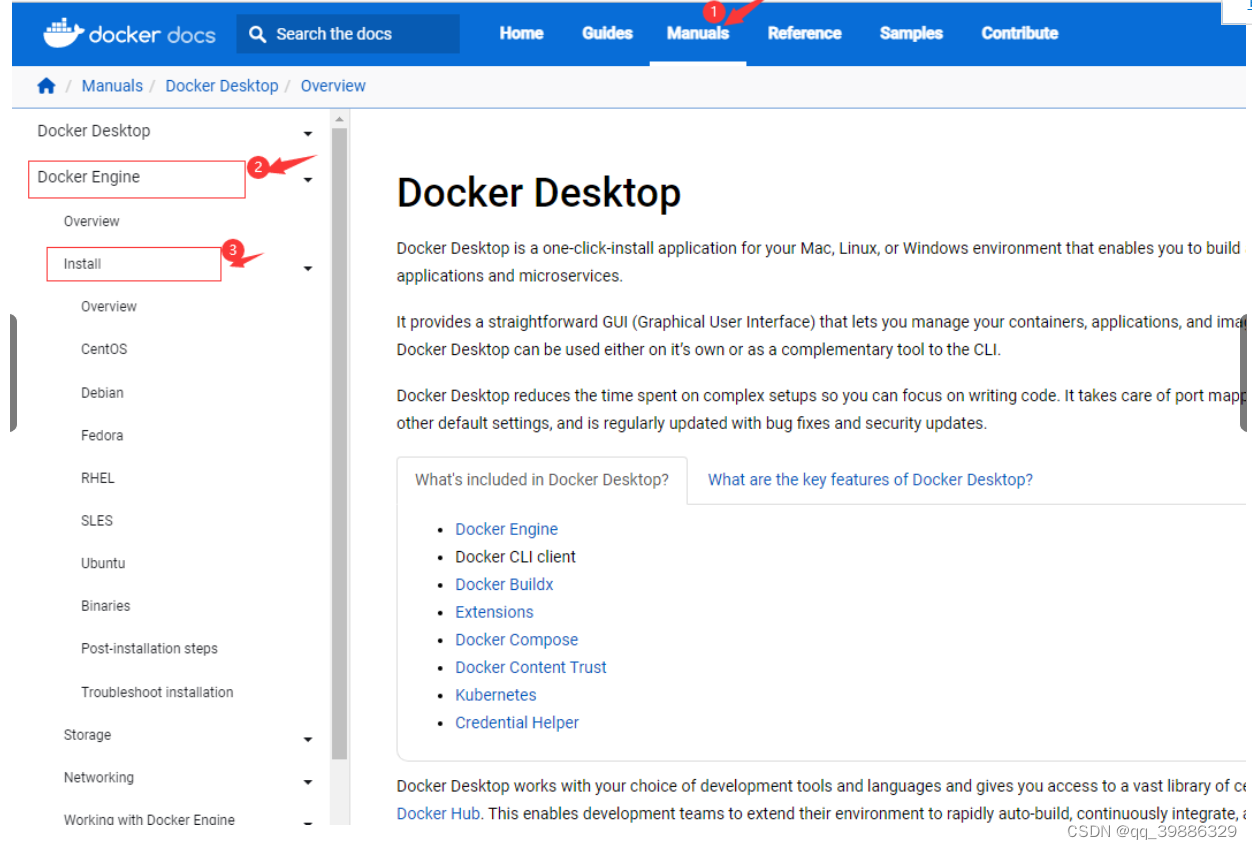Open the Docker Buildx link
The image size is (1252, 849).
tap(504, 585)
